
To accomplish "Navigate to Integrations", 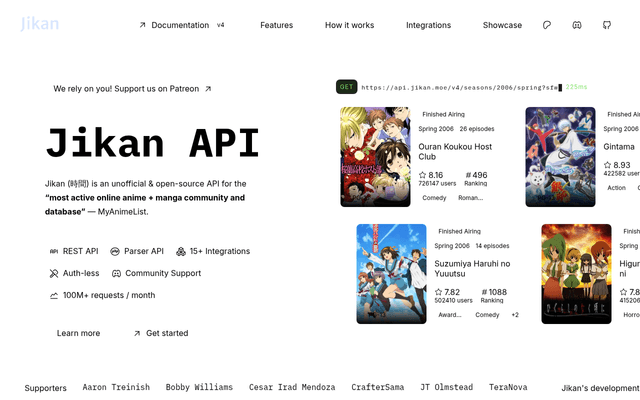I will point(428,25).
